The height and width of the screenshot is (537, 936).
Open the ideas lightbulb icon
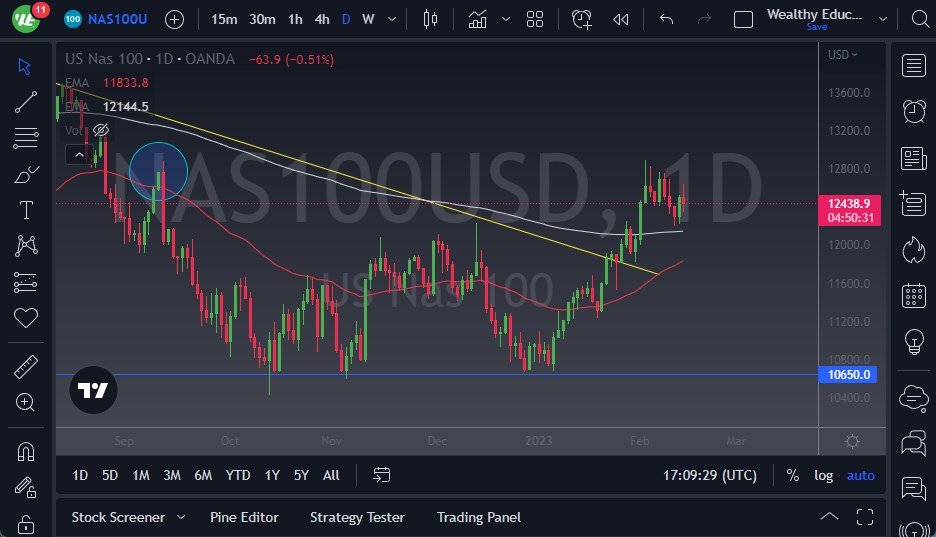(x=913, y=341)
